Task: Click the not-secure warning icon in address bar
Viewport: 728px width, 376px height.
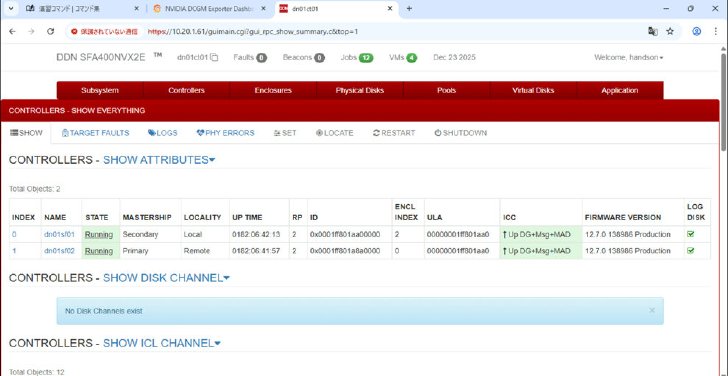Action: 74,32
